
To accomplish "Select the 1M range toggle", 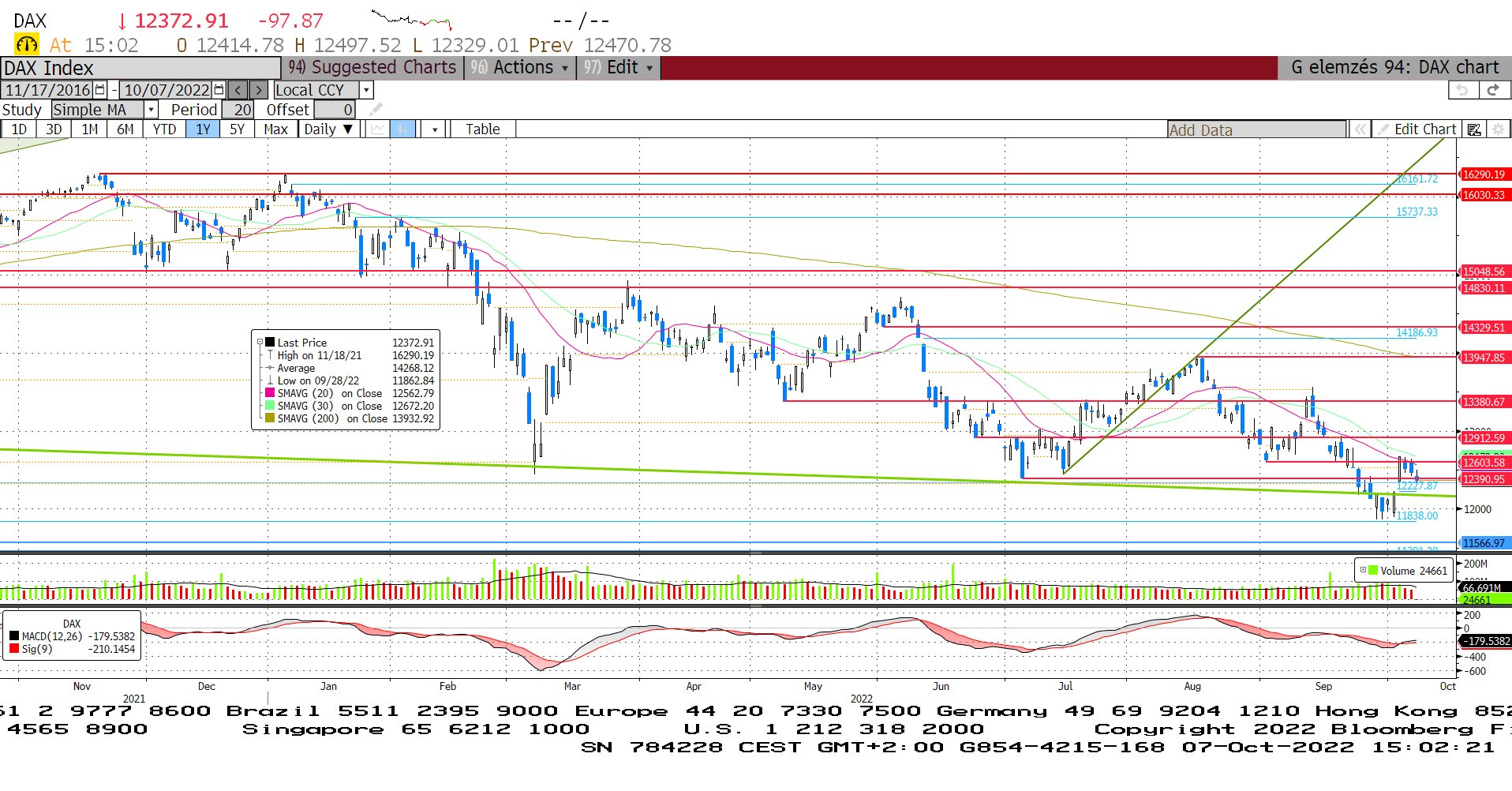I will 90,129.
